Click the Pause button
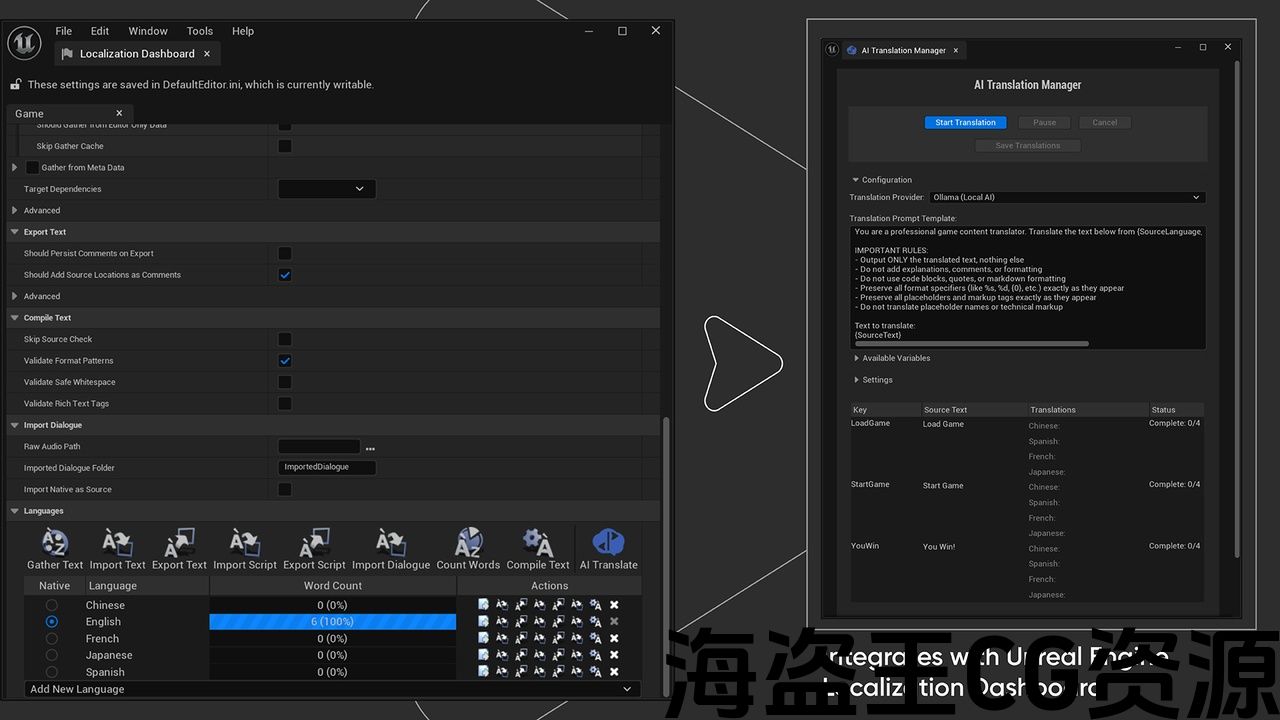 pyautogui.click(x=1044, y=123)
